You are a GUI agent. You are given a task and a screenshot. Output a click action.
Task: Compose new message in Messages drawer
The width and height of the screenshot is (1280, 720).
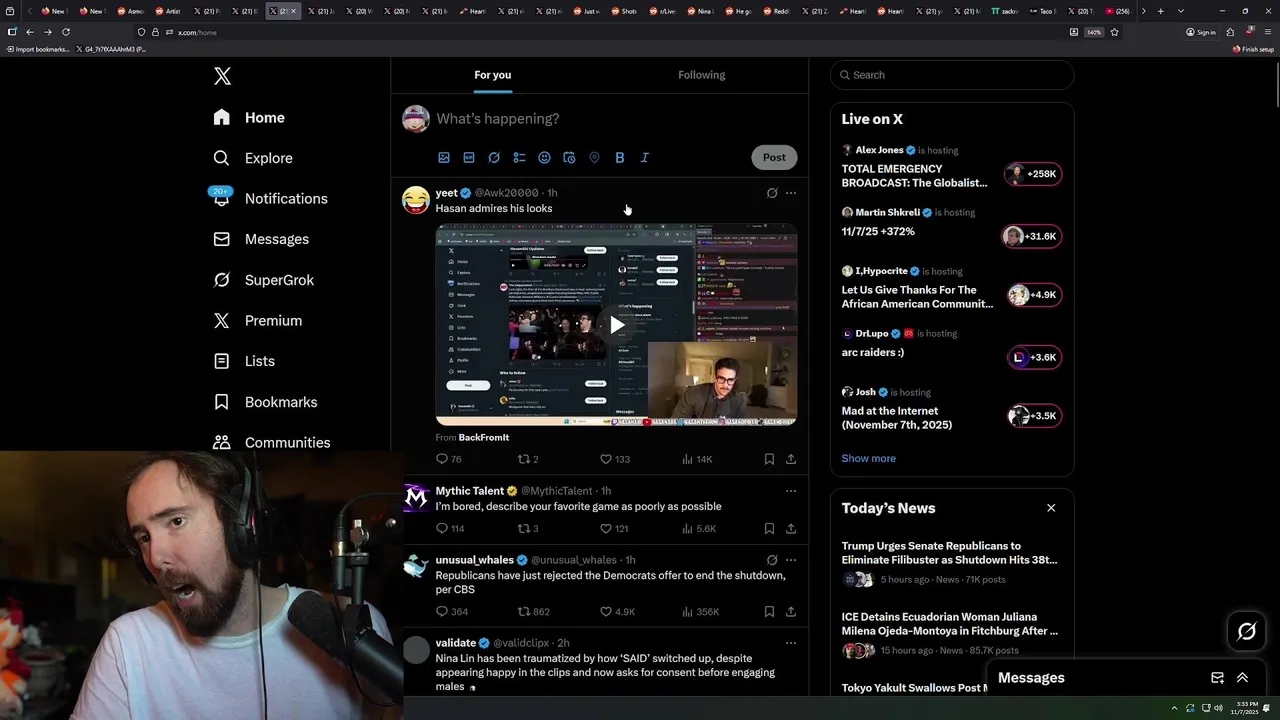[1217, 678]
